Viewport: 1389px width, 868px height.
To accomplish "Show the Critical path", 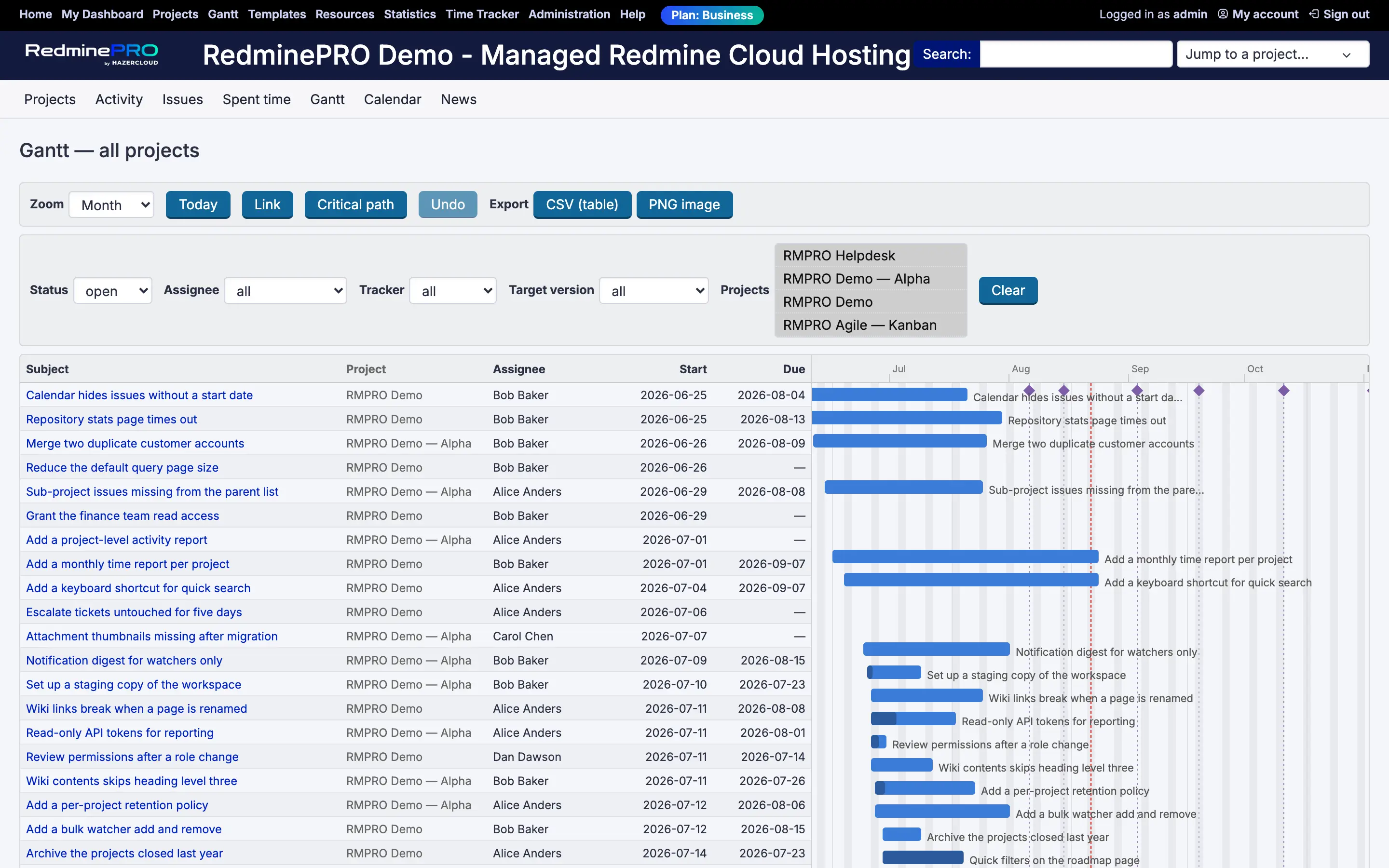I will [356, 205].
